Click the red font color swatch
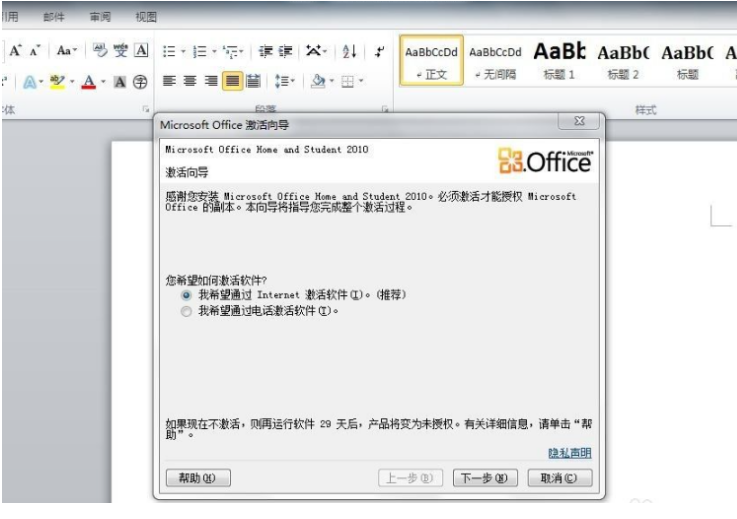The height and width of the screenshot is (519, 737). point(89,81)
